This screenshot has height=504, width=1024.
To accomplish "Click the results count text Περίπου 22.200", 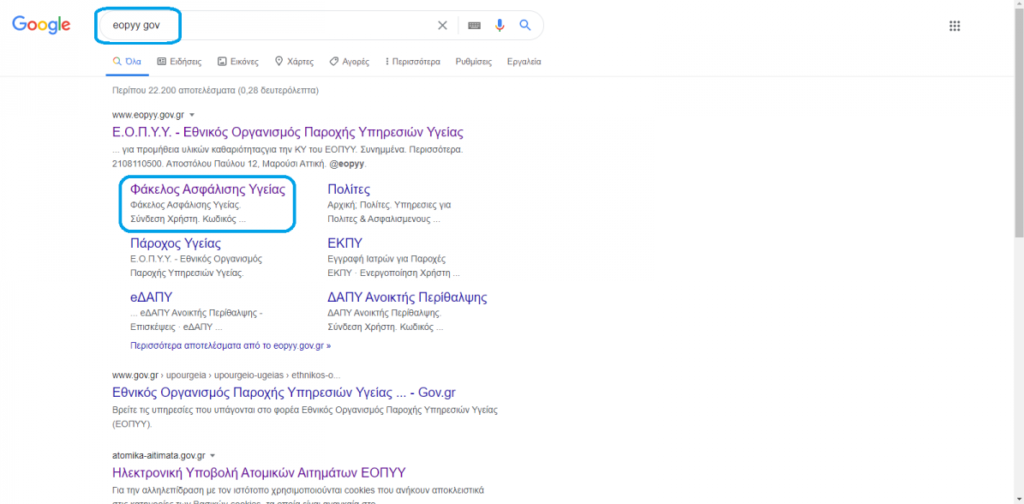I will click(x=216, y=90).
